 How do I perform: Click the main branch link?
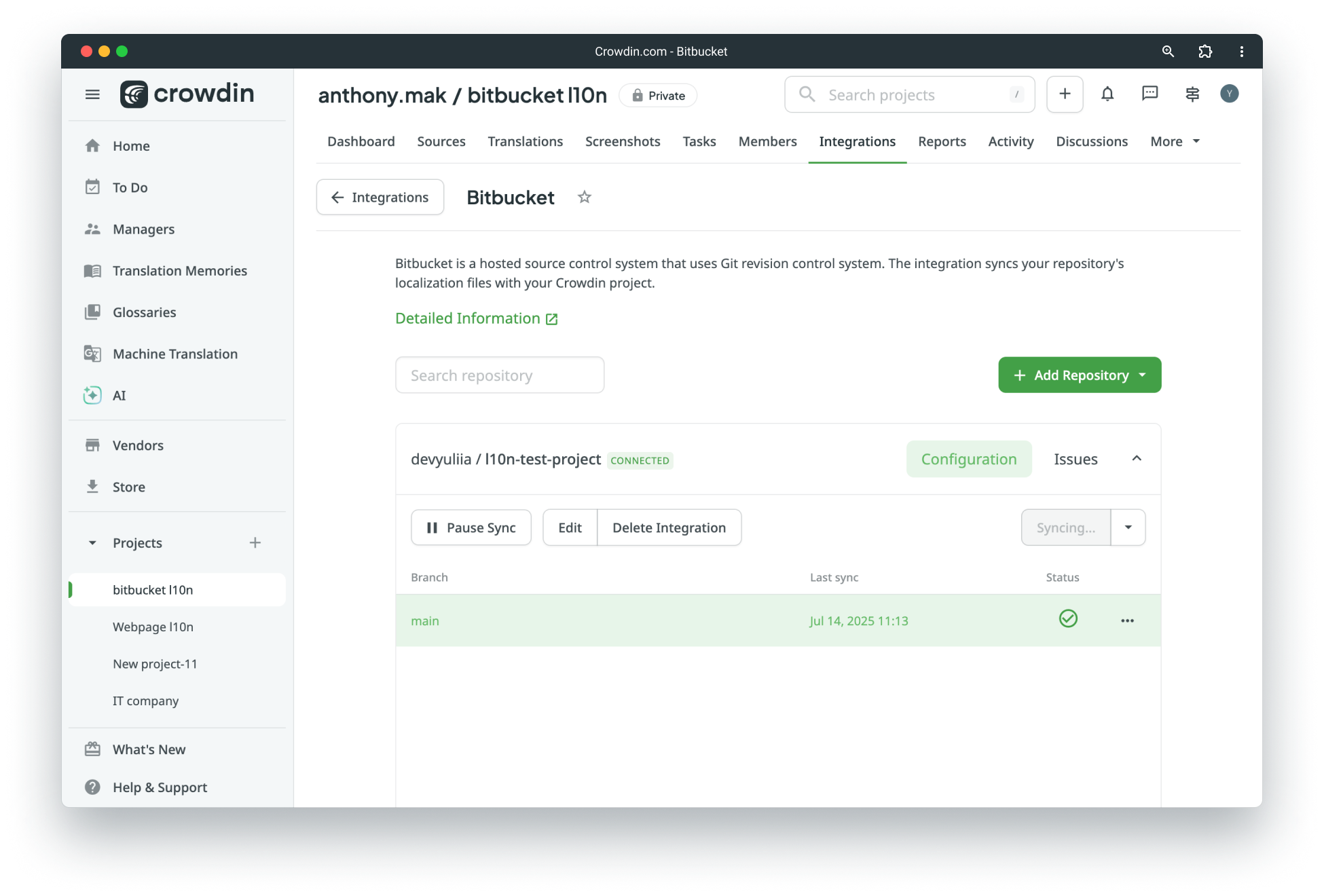(425, 620)
